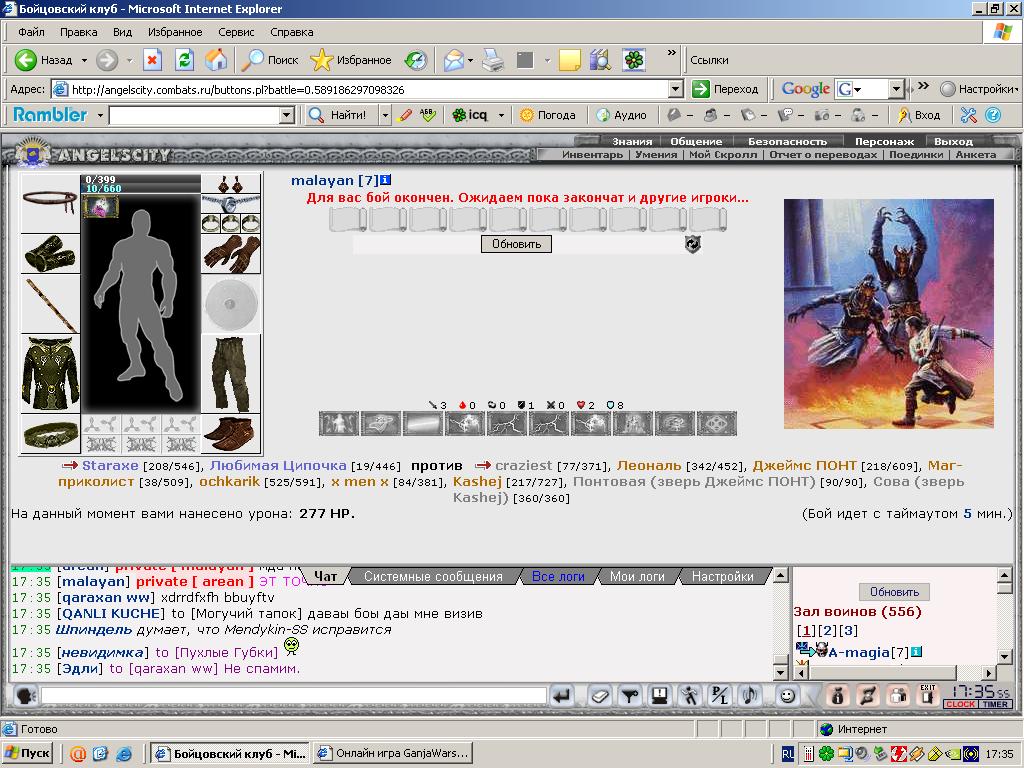
Task: Click the Обновить button under the scrolls
Action: 517,244
